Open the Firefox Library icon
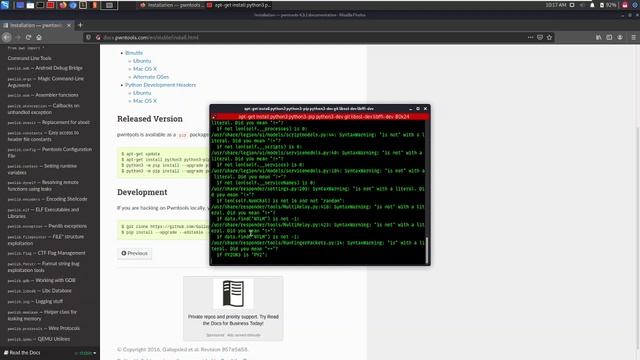Viewport: 640px width, 360px height. pos(599,37)
